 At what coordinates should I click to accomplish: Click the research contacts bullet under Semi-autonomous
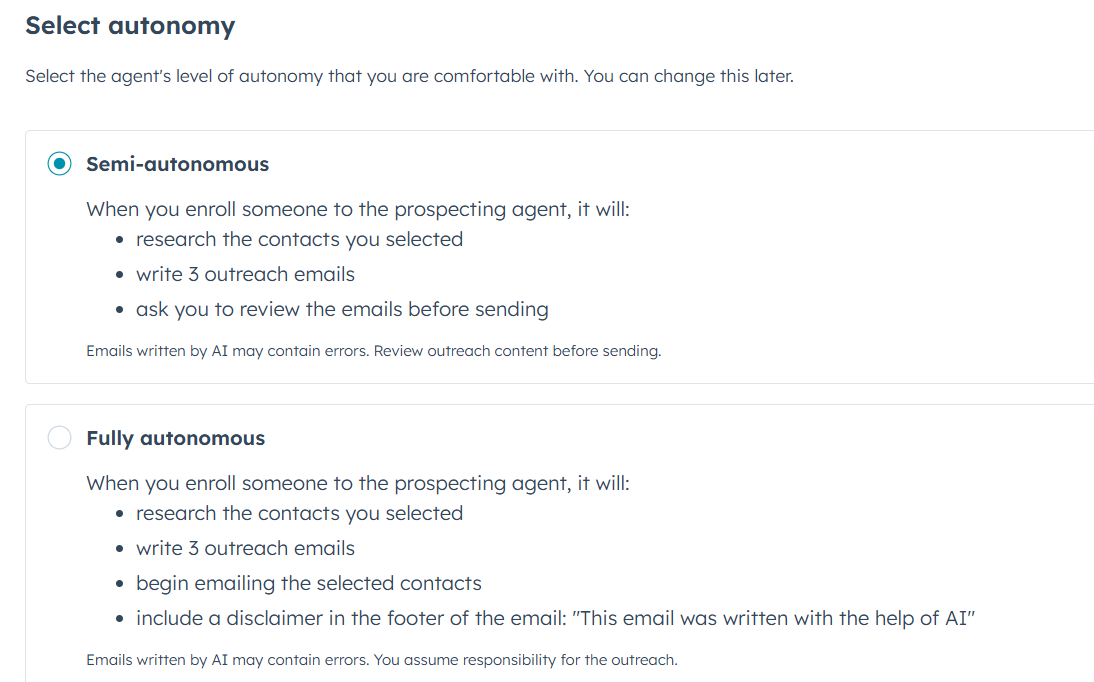coord(299,239)
